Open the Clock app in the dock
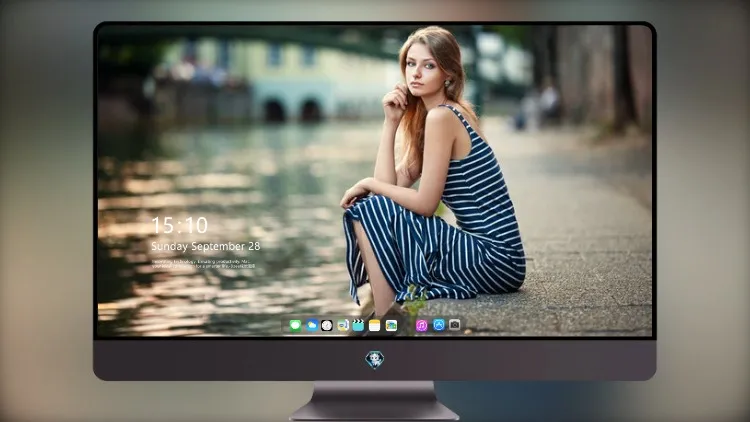 point(327,325)
